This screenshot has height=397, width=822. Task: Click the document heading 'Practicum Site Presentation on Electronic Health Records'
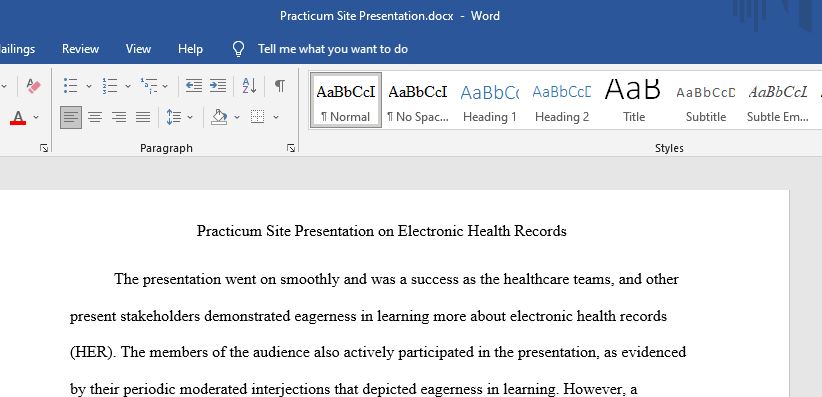[x=382, y=231]
